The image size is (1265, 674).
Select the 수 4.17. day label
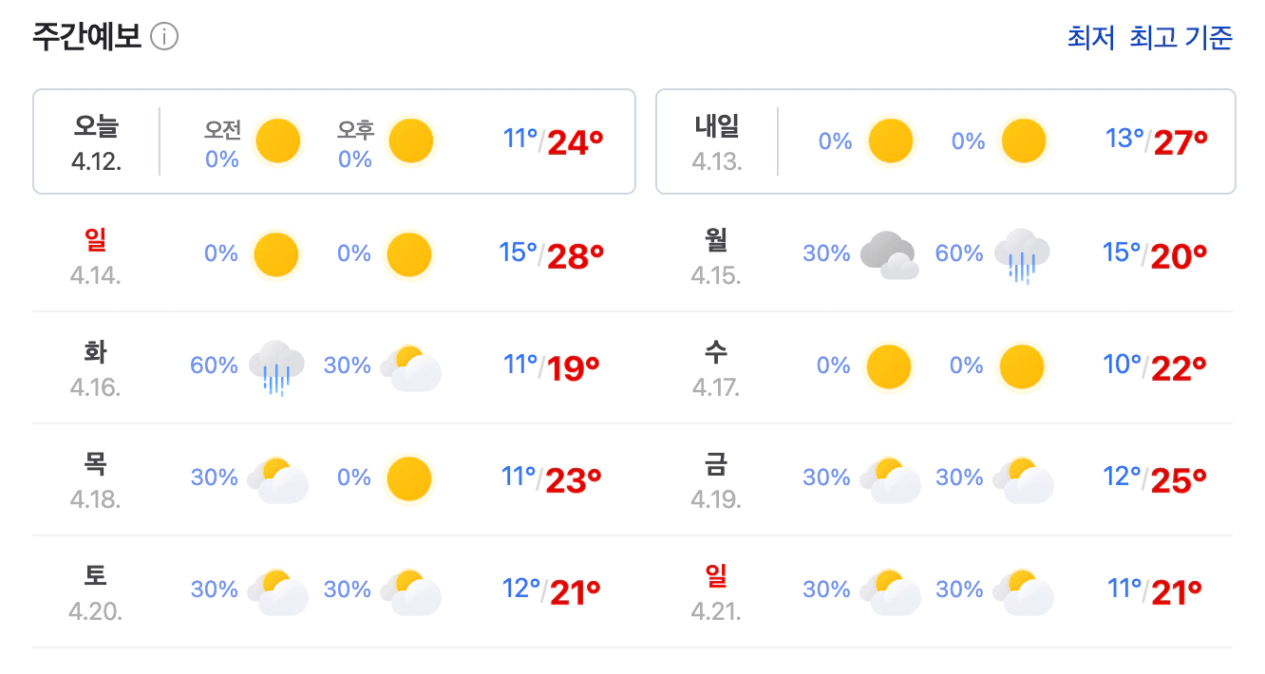(x=716, y=367)
